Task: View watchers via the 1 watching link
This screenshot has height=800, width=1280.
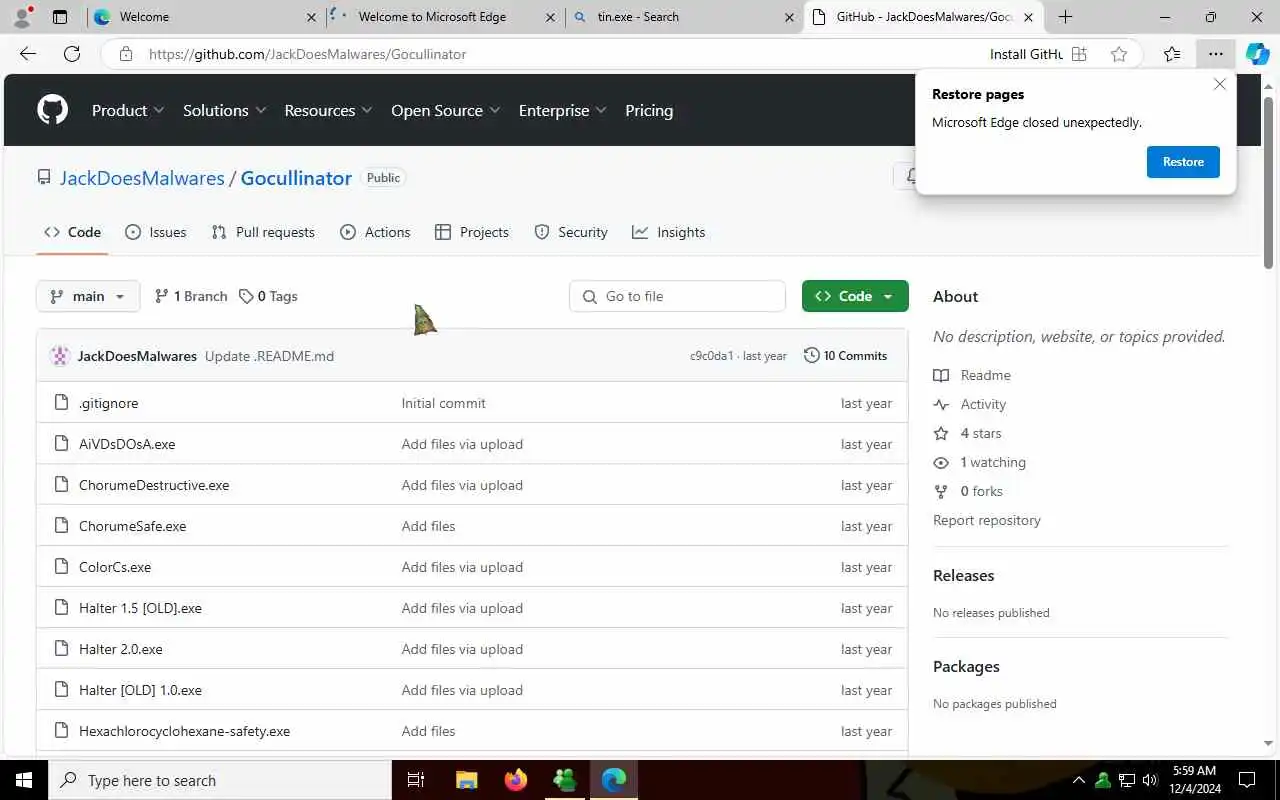Action: pos(993,462)
